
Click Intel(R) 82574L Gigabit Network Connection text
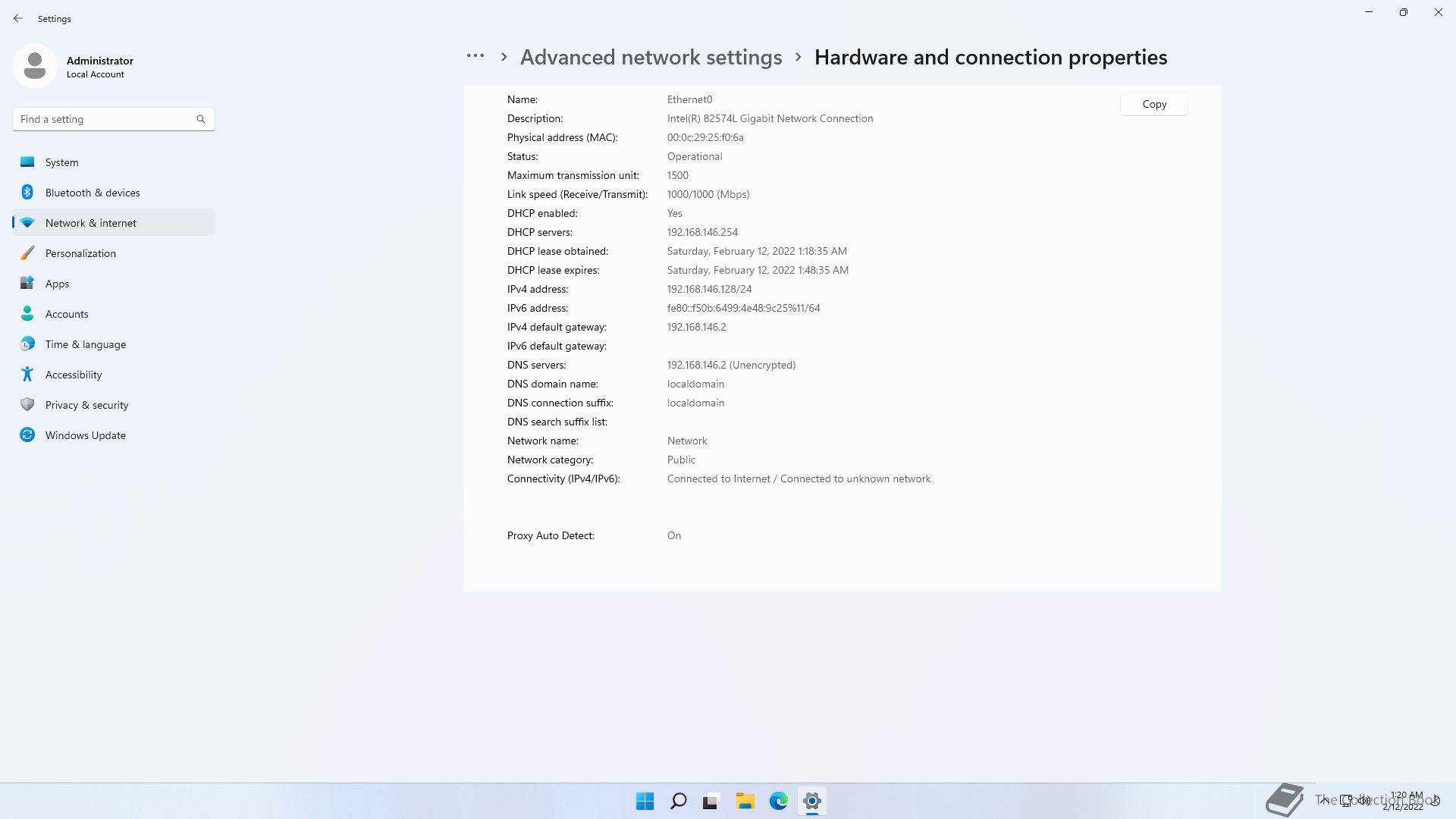pos(770,118)
